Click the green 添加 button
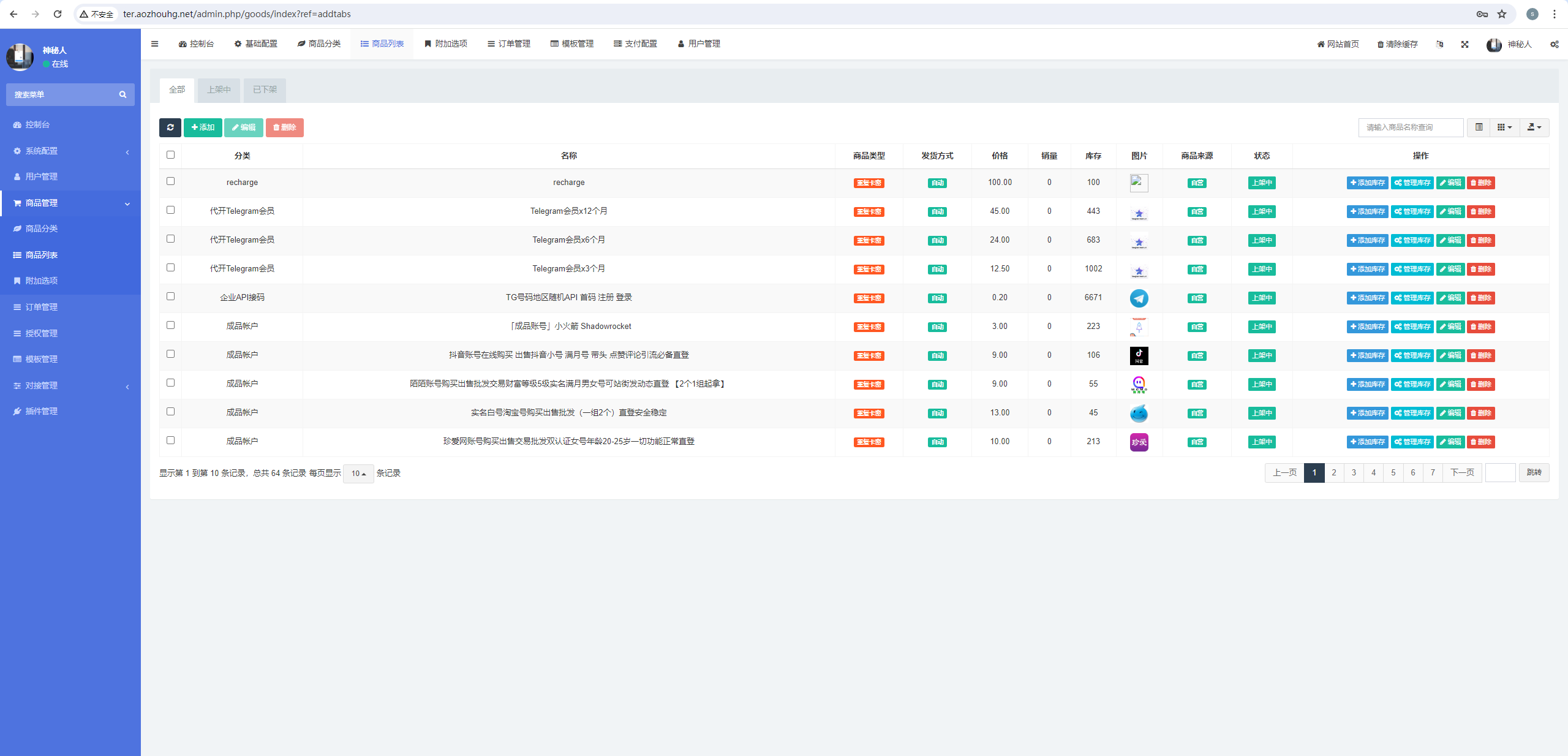The image size is (1568, 756). tap(203, 127)
